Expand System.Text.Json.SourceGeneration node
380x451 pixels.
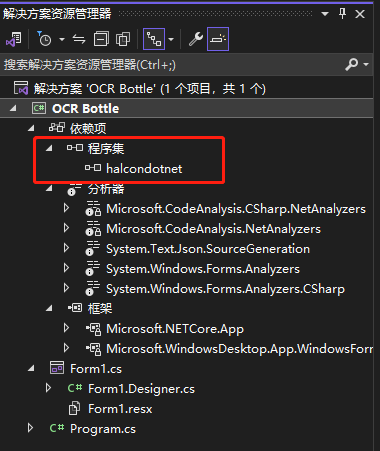click(x=66, y=248)
